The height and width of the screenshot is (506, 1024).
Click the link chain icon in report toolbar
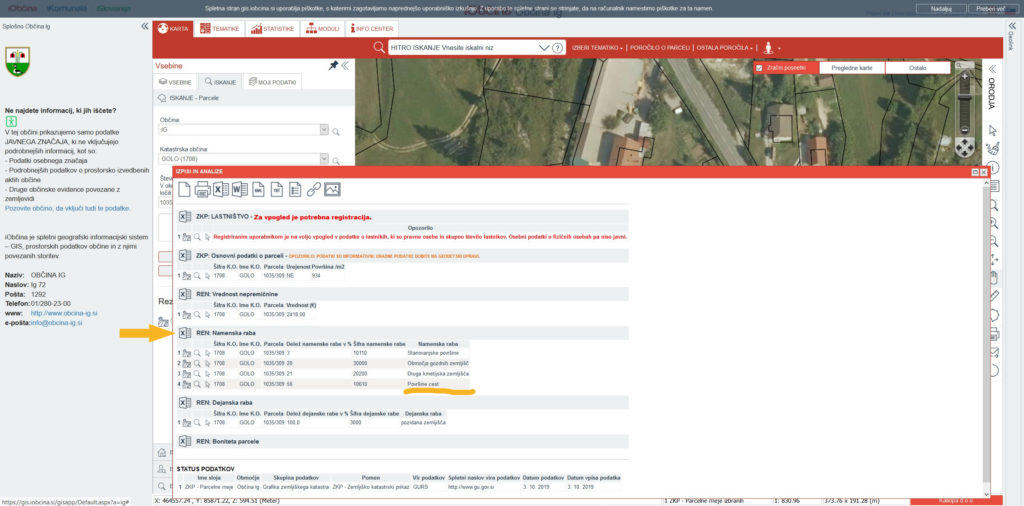pyautogui.click(x=313, y=189)
